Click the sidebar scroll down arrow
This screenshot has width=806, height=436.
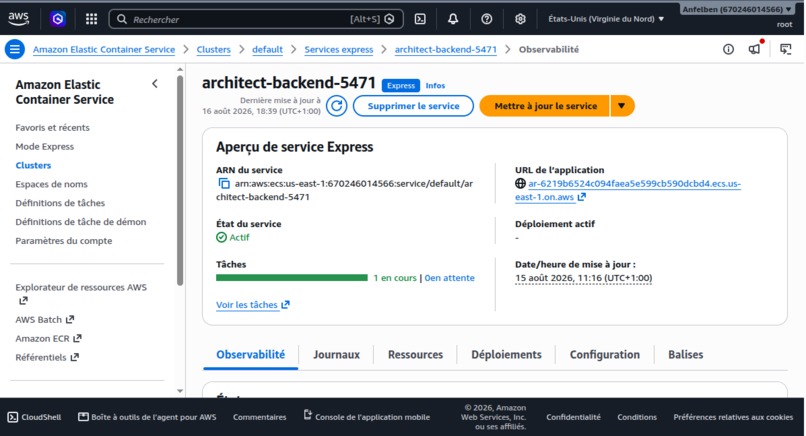click(180, 391)
